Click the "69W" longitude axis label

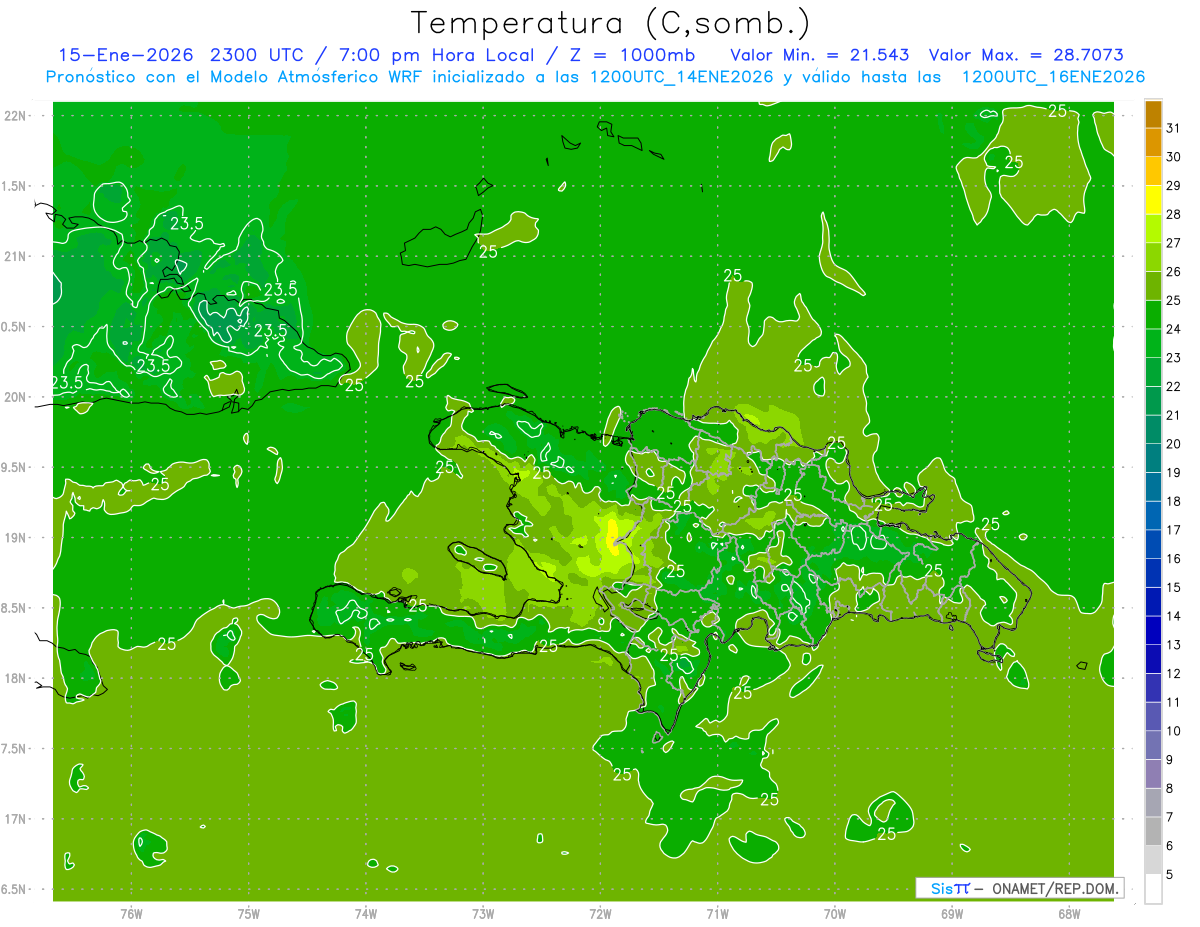pyautogui.click(x=952, y=914)
